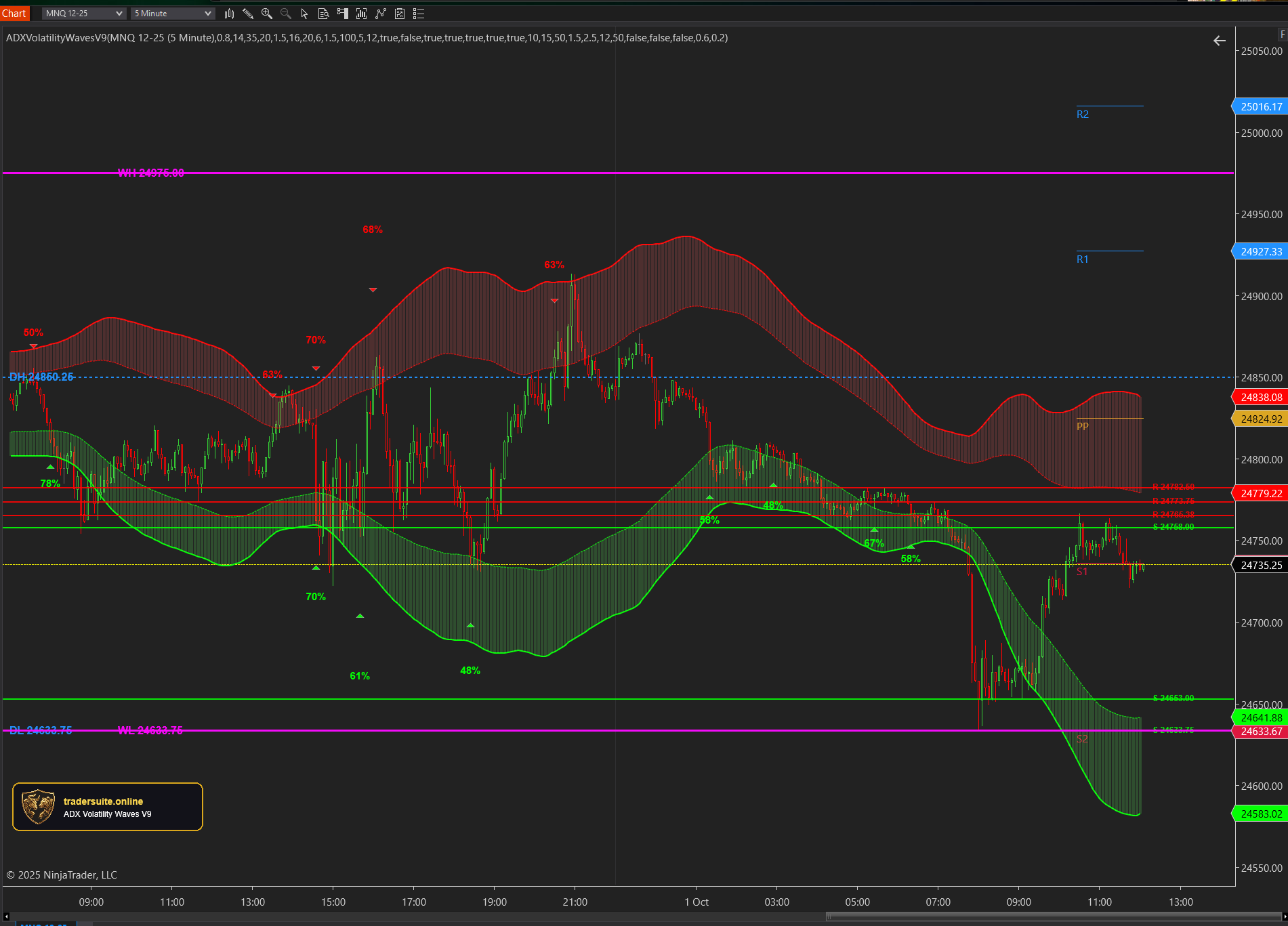Click the 24900.00 price axis label
The height and width of the screenshot is (926, 1288).
point(1262,297)
